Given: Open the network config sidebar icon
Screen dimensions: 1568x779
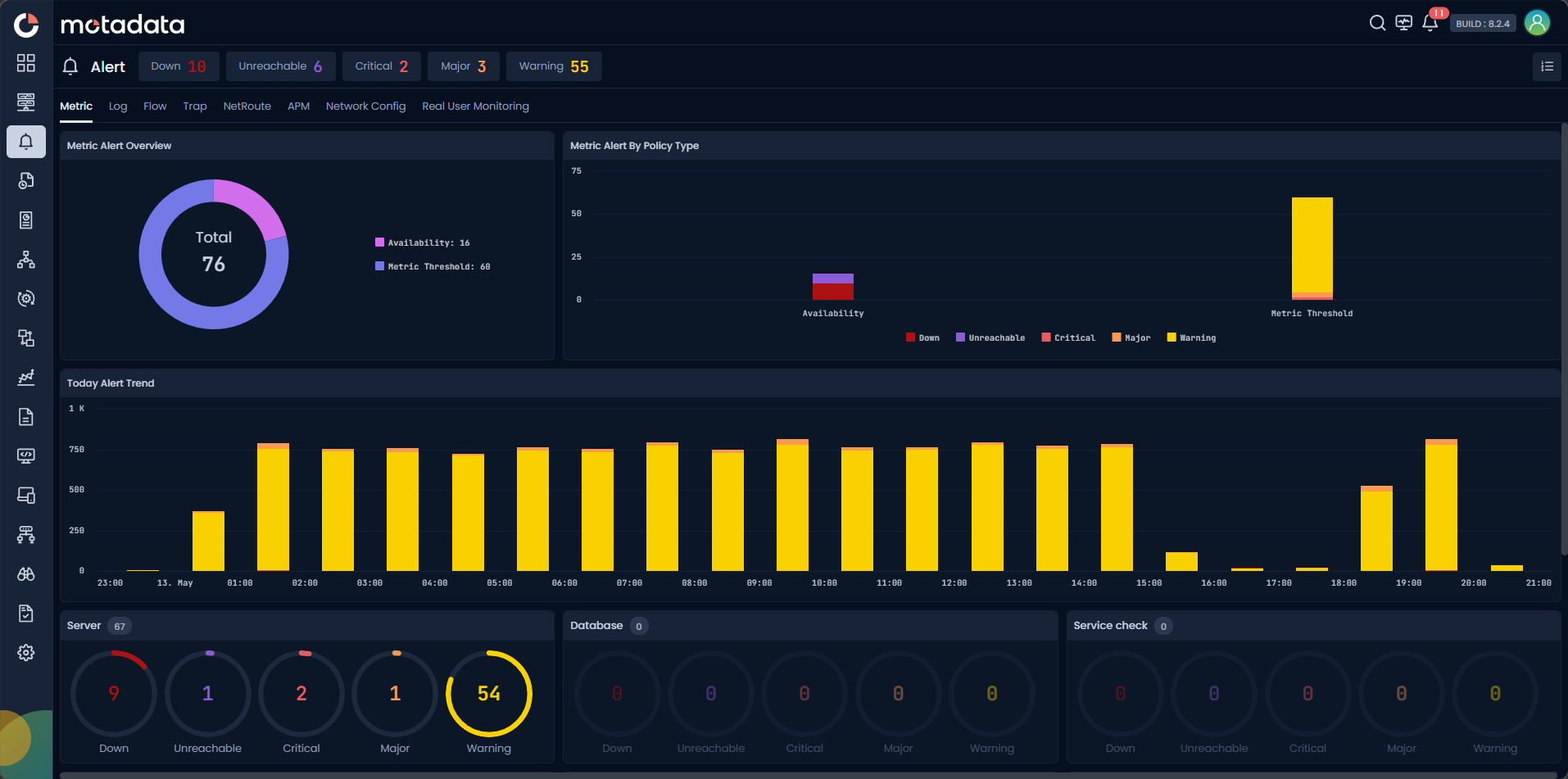Looking at the screenshot, I should (26, 338).
